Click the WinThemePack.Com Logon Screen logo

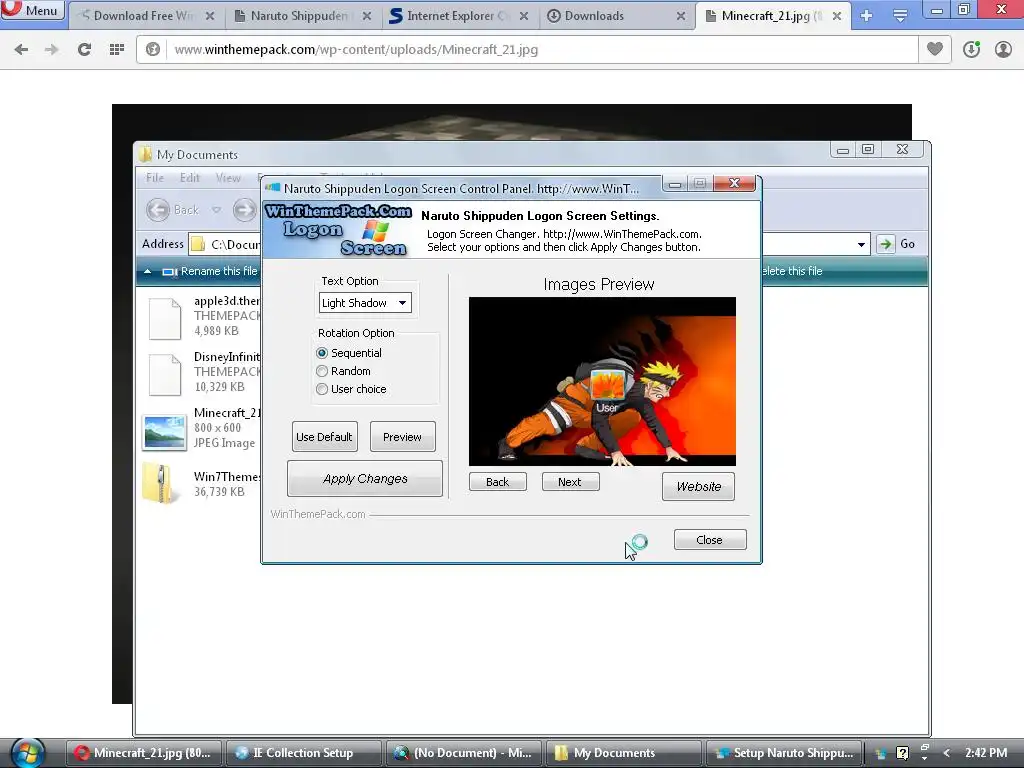(338, 229)
